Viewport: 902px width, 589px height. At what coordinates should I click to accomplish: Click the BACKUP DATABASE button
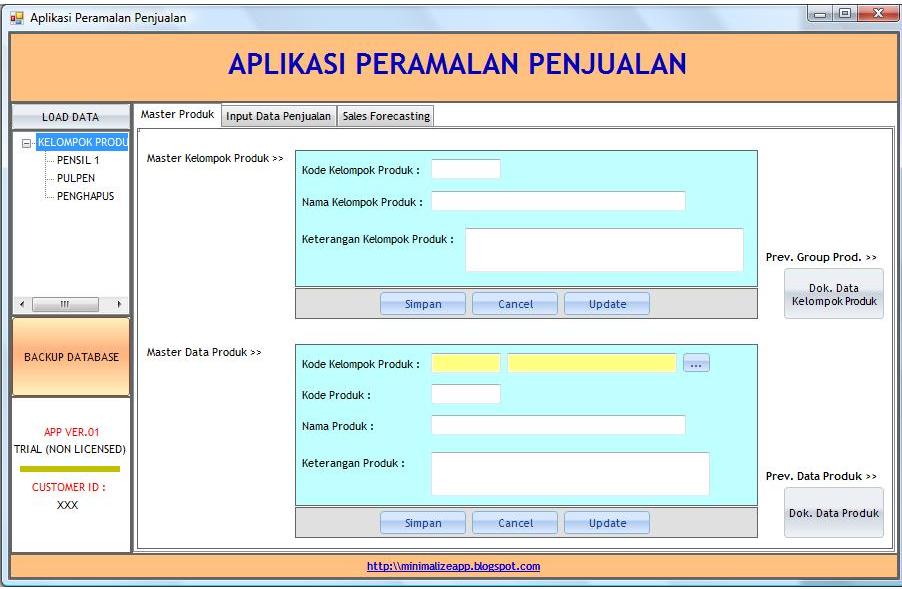click(69, 356)
